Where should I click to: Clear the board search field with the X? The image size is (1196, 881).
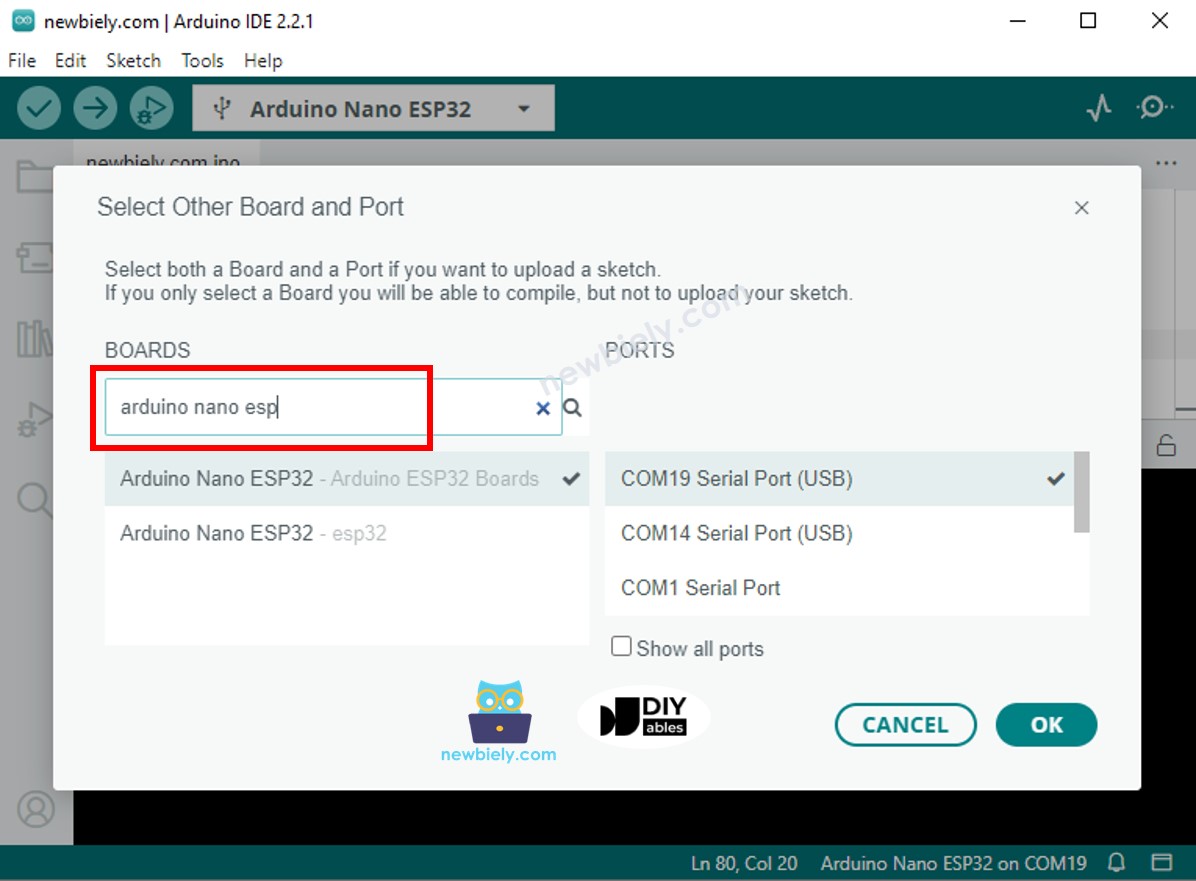coord(543,407)
